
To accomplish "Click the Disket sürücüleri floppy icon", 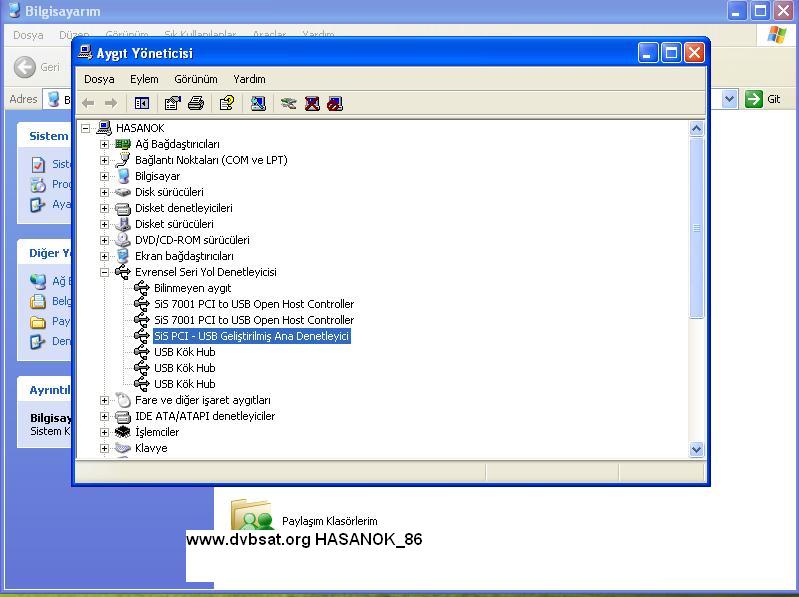I will (x=123, y=224).
